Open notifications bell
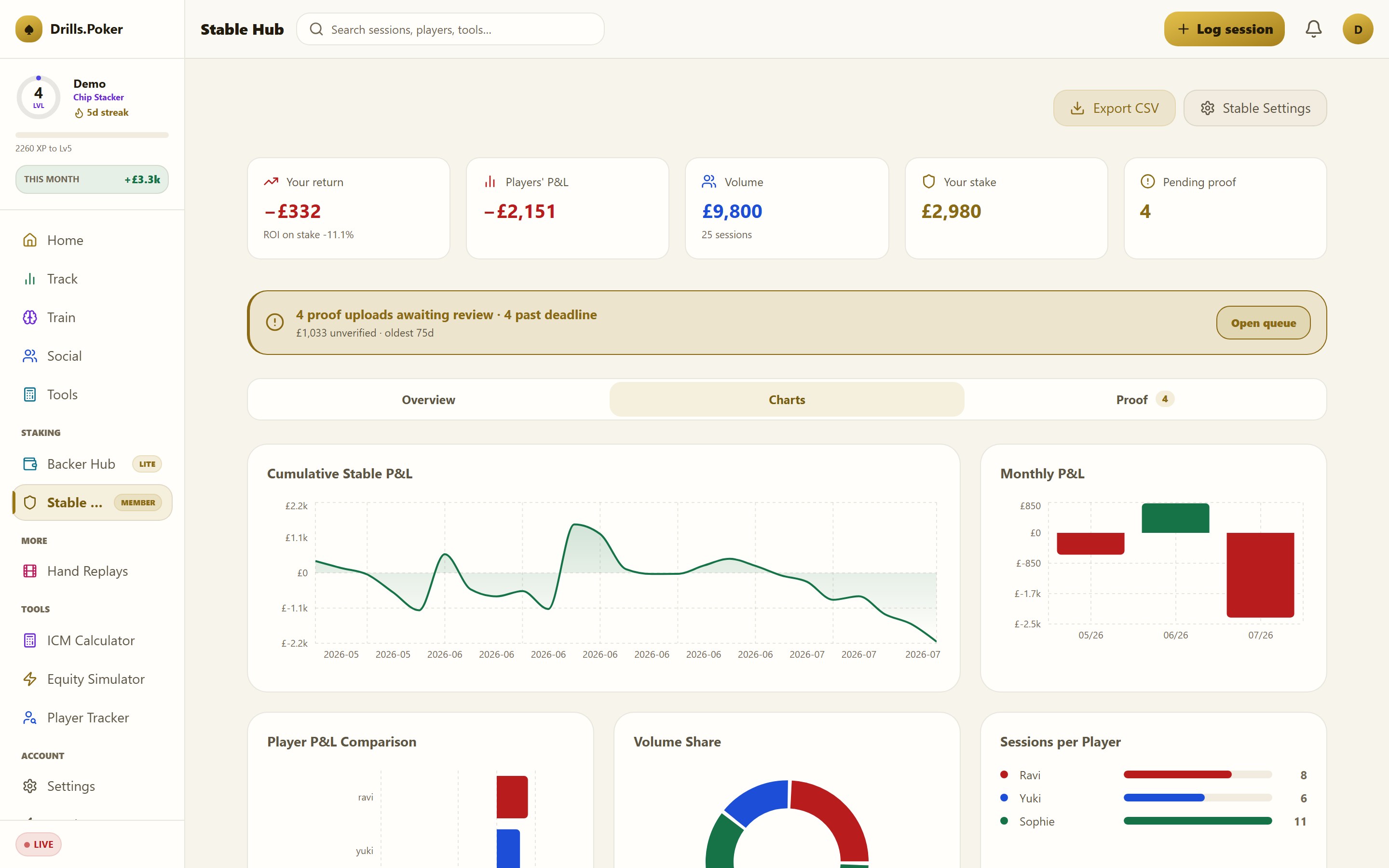Viewport: 1389px width, 868px height. [x=1313, y=29]
